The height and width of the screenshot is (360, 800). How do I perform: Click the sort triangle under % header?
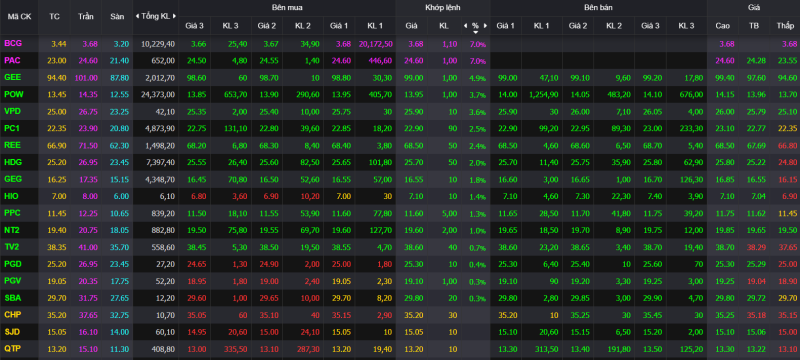tap(475, 32)
